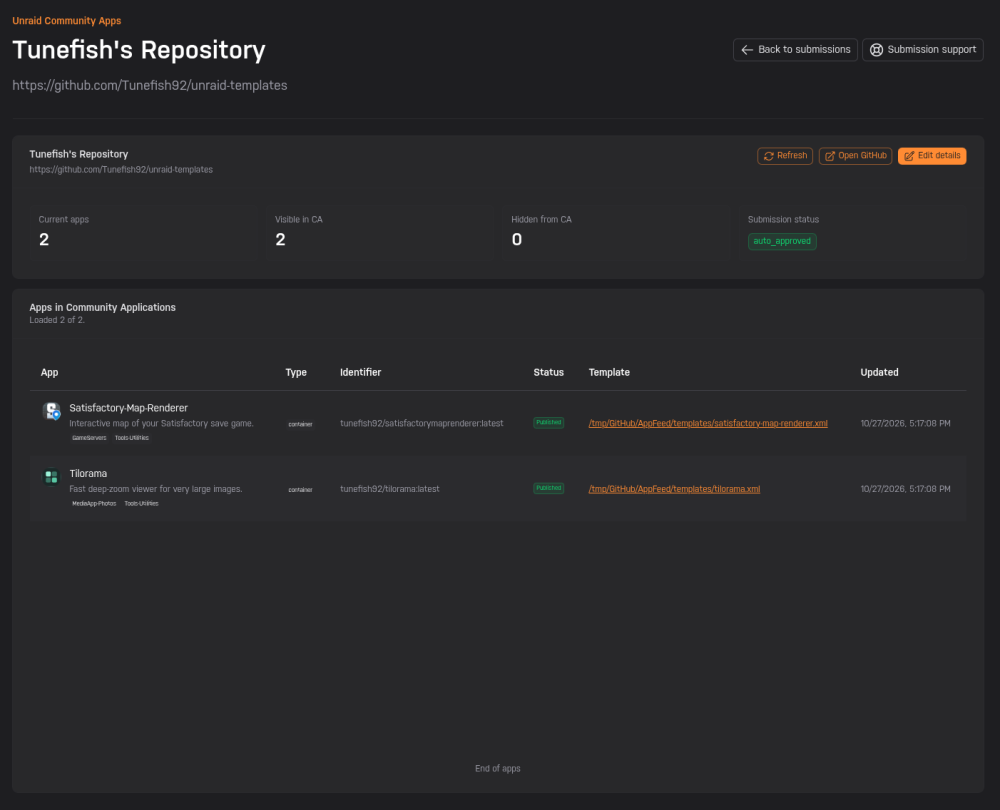Click the App column header
Screen dimensions: 1000x810
point(49,372)
